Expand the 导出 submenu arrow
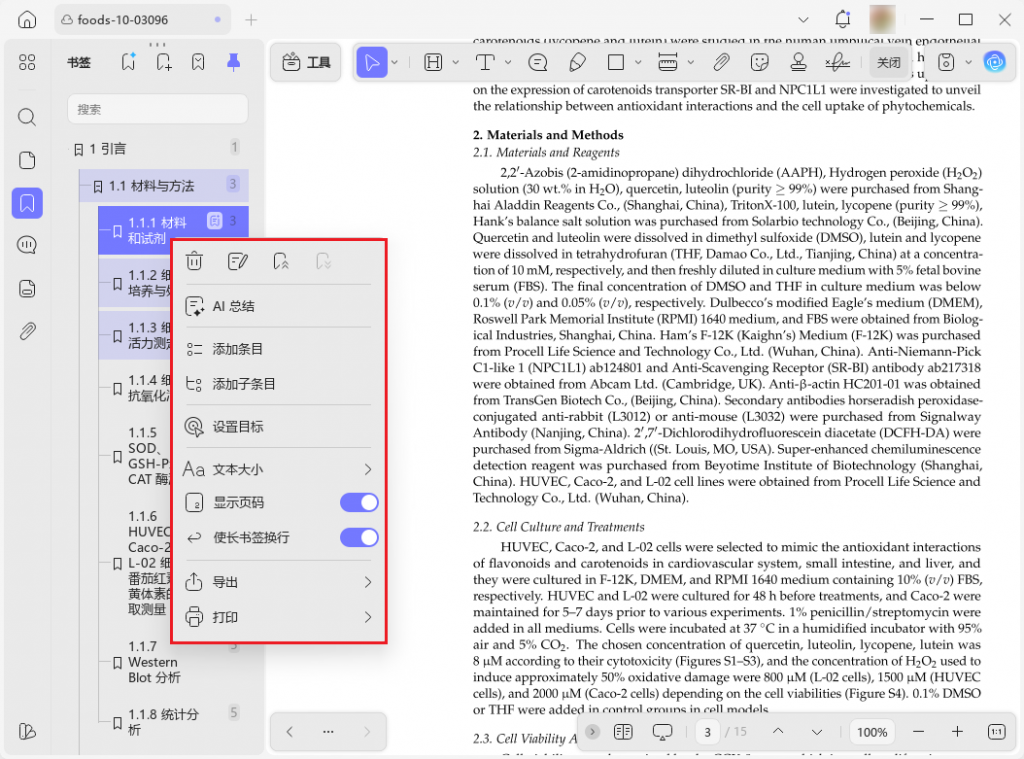Screen dimensions: 1024x759 tap(367, 582)
